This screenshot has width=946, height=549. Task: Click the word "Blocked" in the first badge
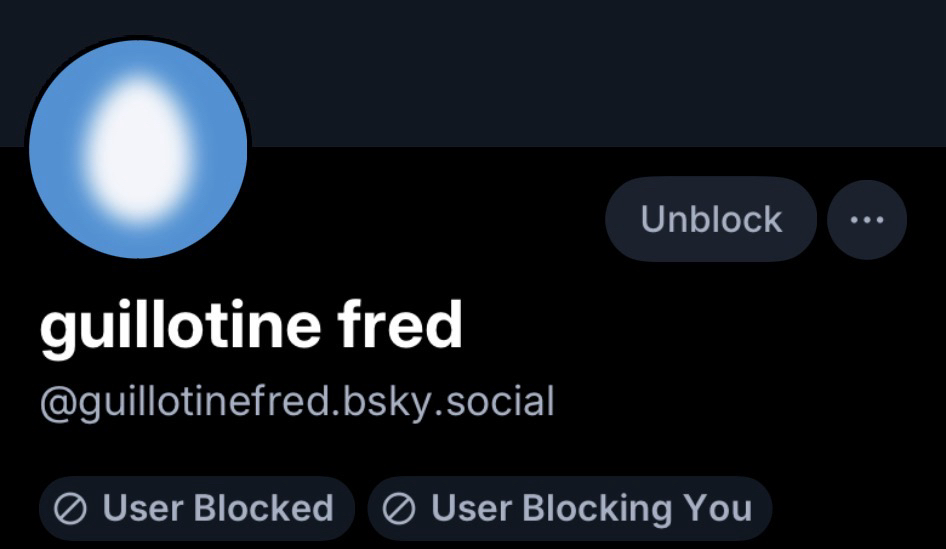(263, 508)
